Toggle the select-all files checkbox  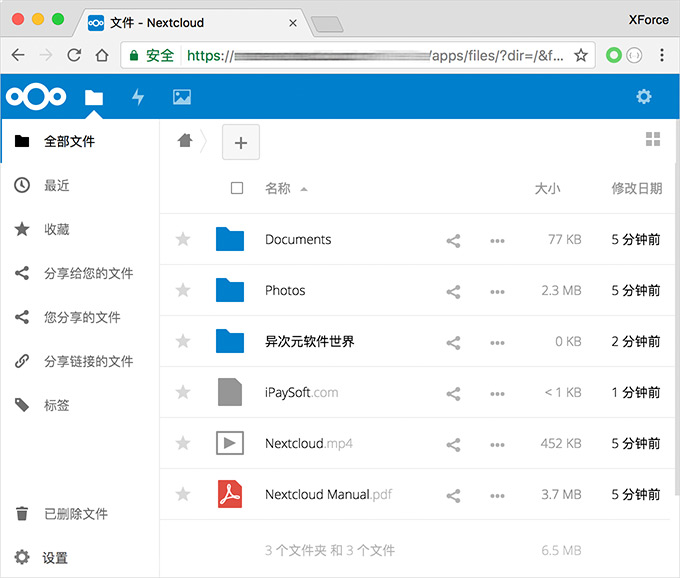237,188
